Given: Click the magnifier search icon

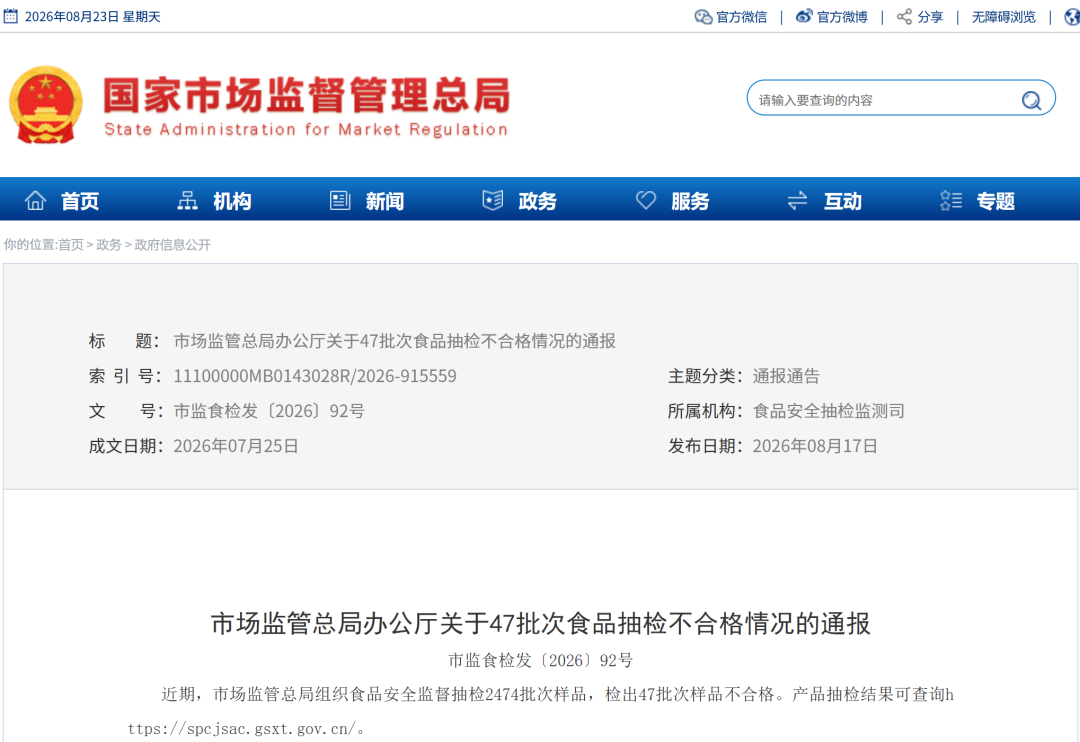Looking at the screenshot, I should coord(1031,101).
